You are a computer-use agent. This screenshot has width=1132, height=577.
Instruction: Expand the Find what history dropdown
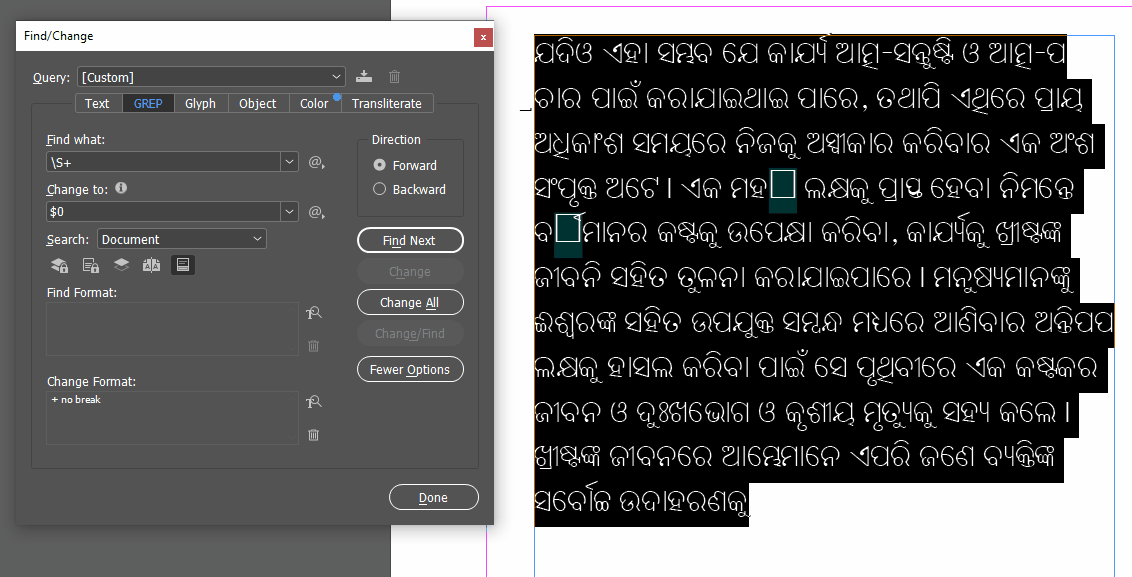290,161
